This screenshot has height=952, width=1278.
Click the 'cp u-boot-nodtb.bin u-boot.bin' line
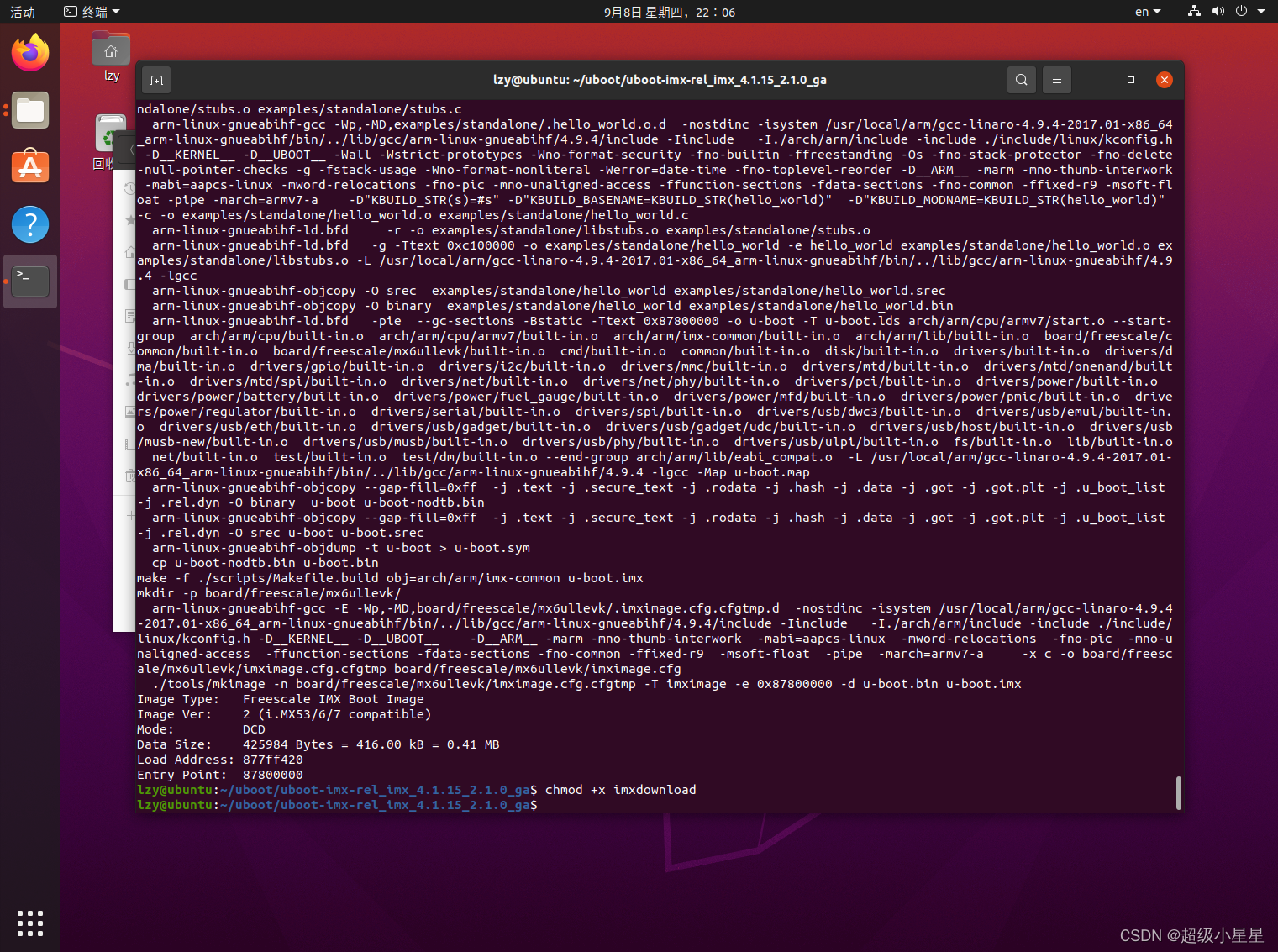266,563
